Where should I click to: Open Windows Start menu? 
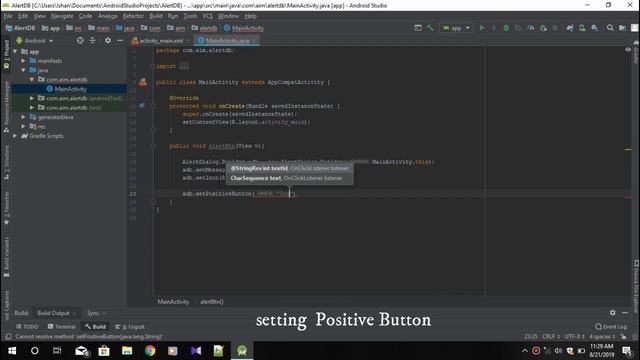click(12, 351)
